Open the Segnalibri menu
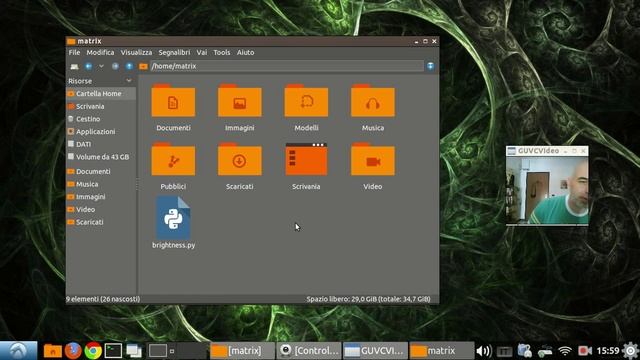640x360 pixels. [x=174, y=52]
